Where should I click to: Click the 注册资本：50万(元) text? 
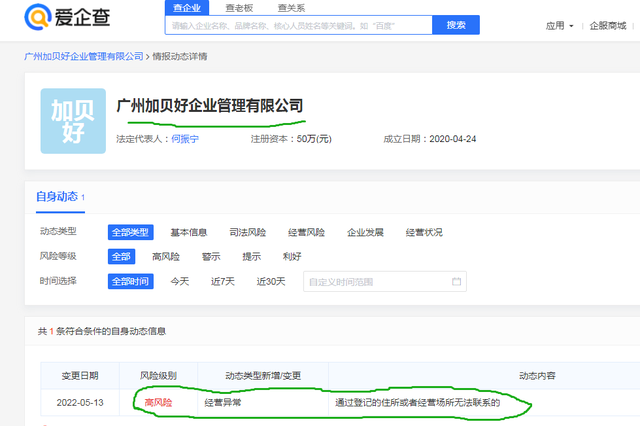point(291,139)
